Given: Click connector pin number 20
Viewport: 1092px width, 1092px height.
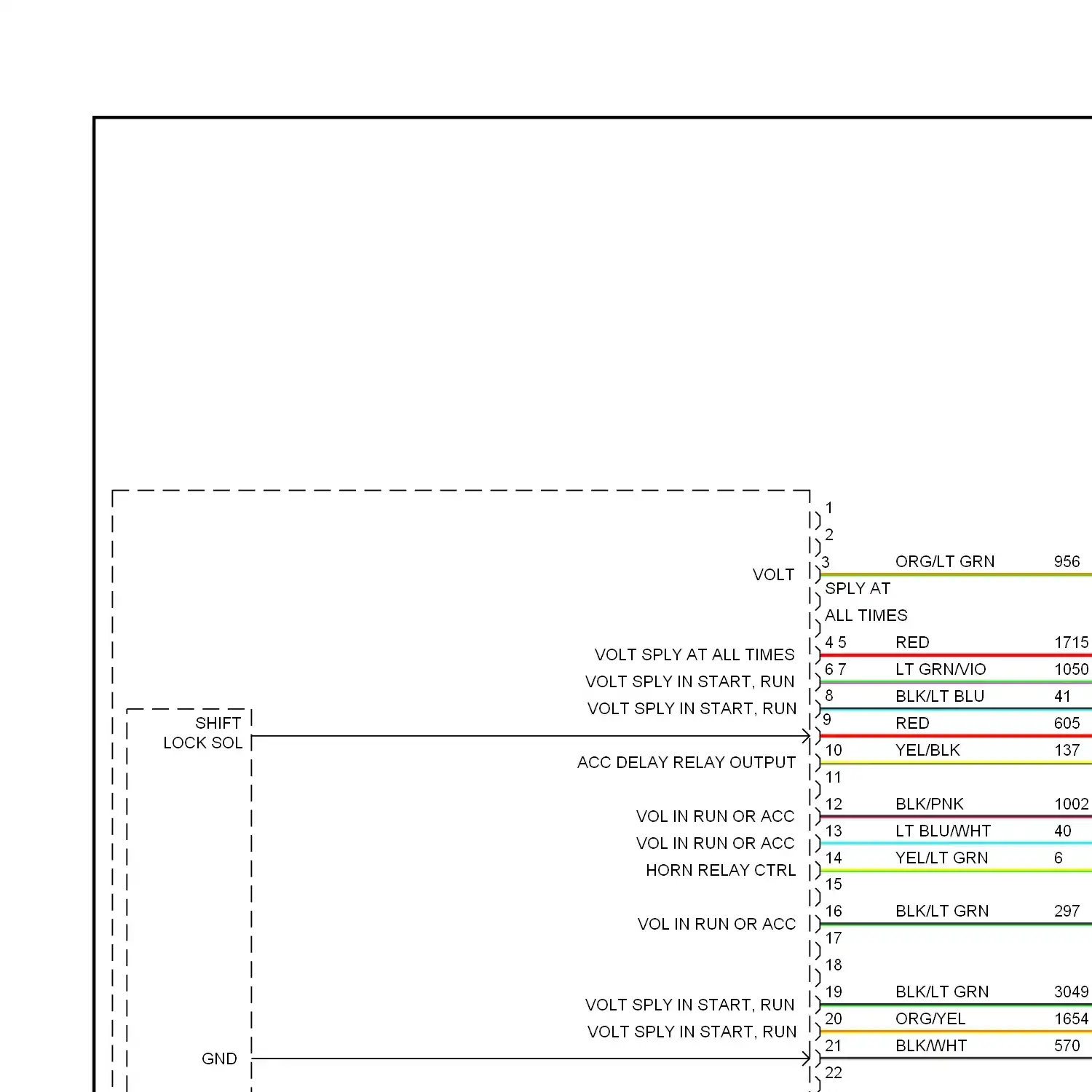Looking at the screenshot, I should click(834, 1018).
